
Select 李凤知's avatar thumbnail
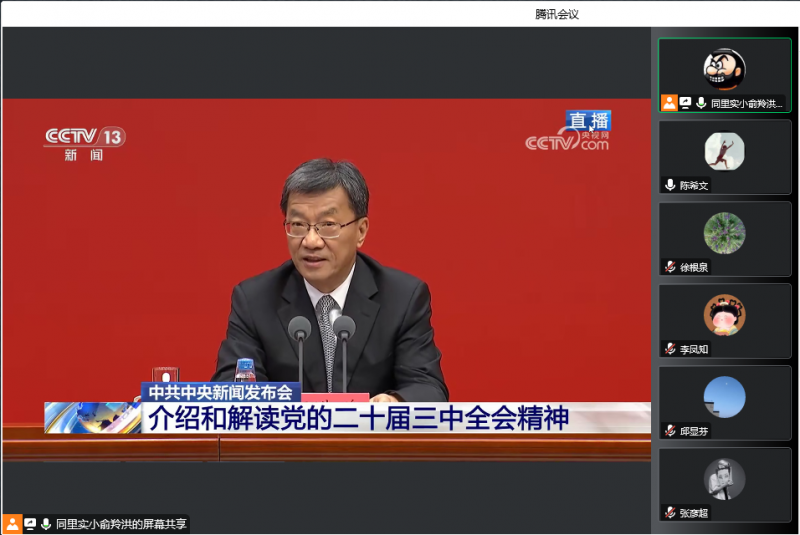pyautogui.click(x=724, y=315)
